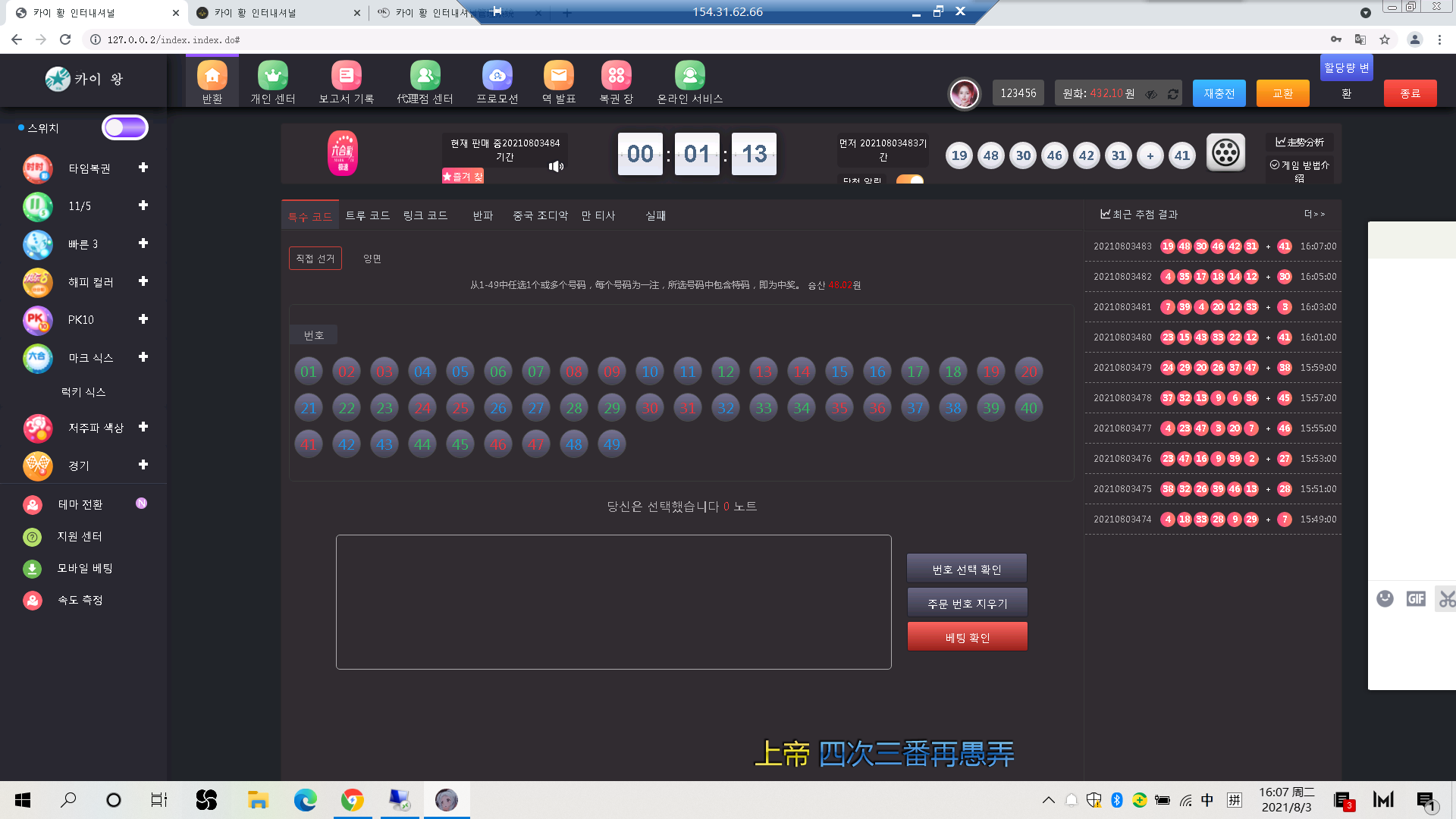Open Chrome from the Windows taskbar
1456x819 pixels.
coord(352,800)
